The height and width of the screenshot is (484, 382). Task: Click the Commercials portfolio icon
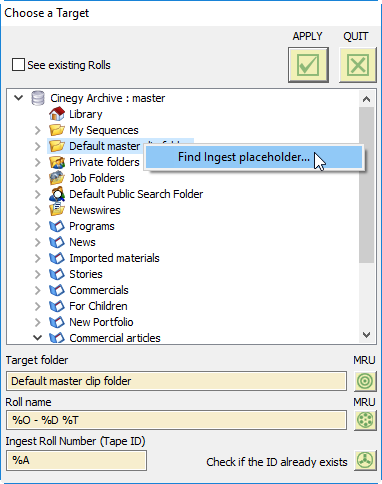[x=57, y=290]
